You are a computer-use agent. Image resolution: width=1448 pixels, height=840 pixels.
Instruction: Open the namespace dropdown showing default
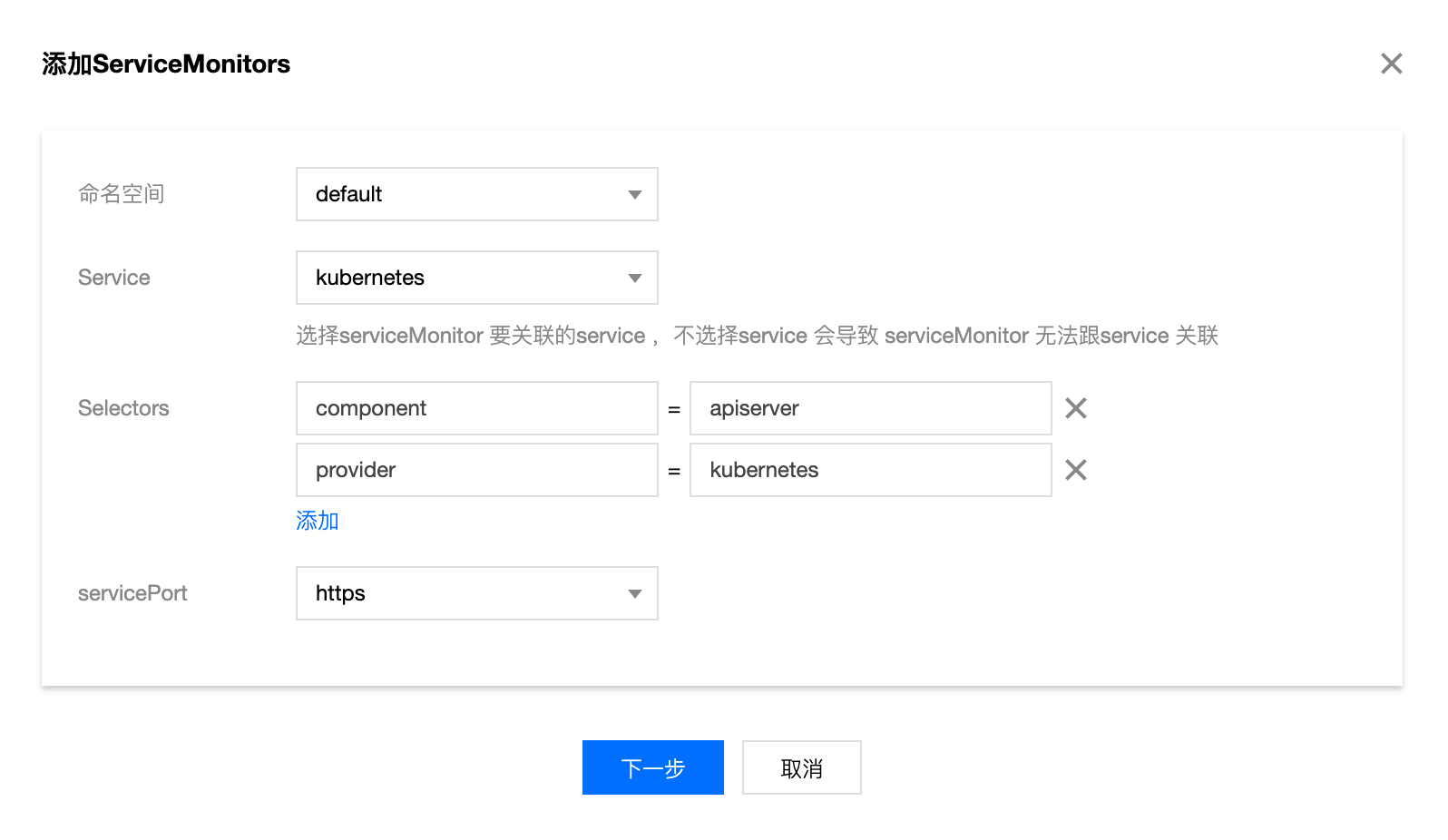477,194
